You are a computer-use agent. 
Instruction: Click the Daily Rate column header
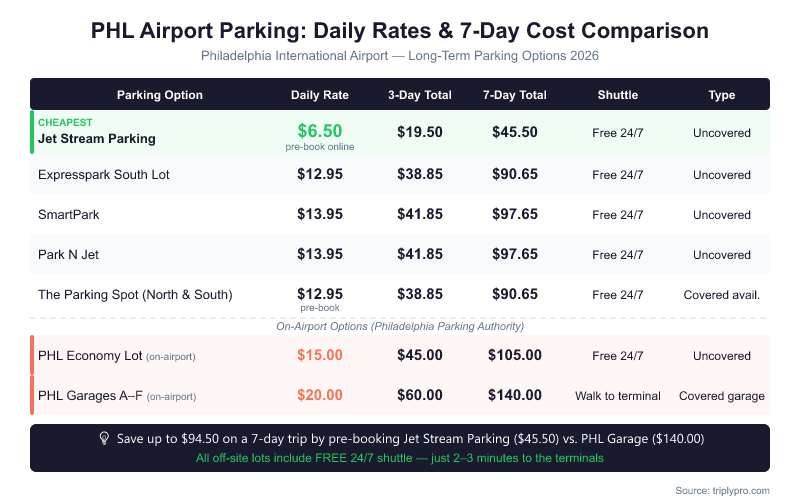click(x=320, y=95)
